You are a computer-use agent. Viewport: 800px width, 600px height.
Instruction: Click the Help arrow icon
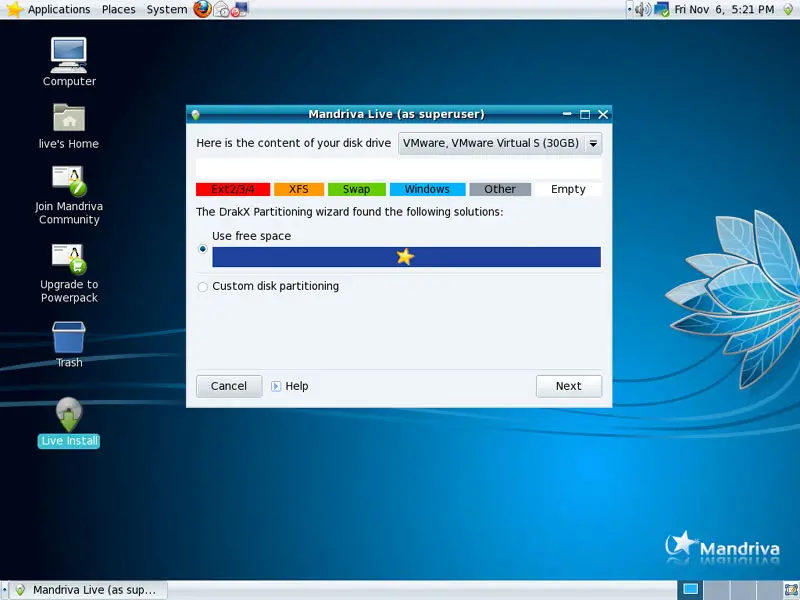pyautogui.click(x=276, y=386)
